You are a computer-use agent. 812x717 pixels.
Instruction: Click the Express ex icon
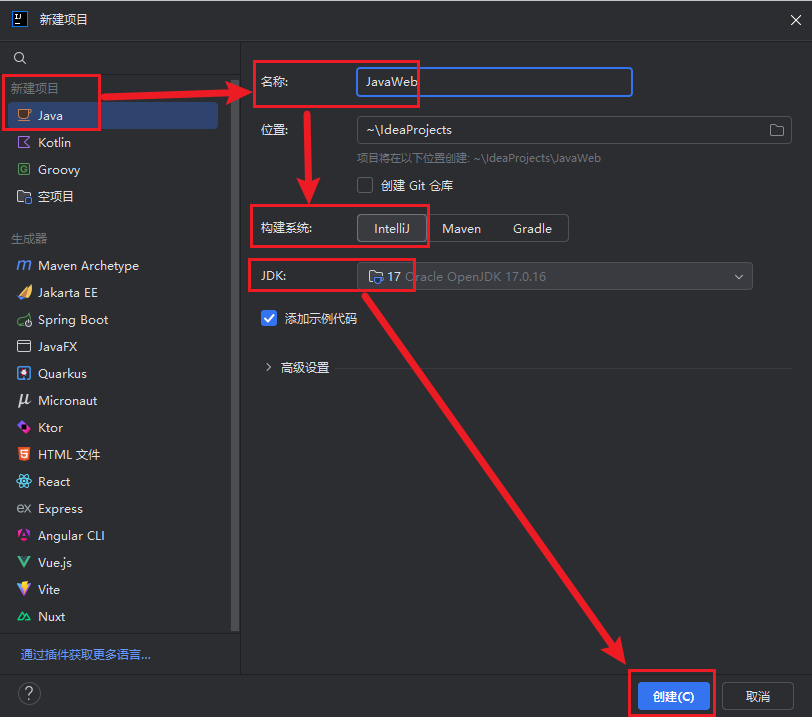click(24, 508)
